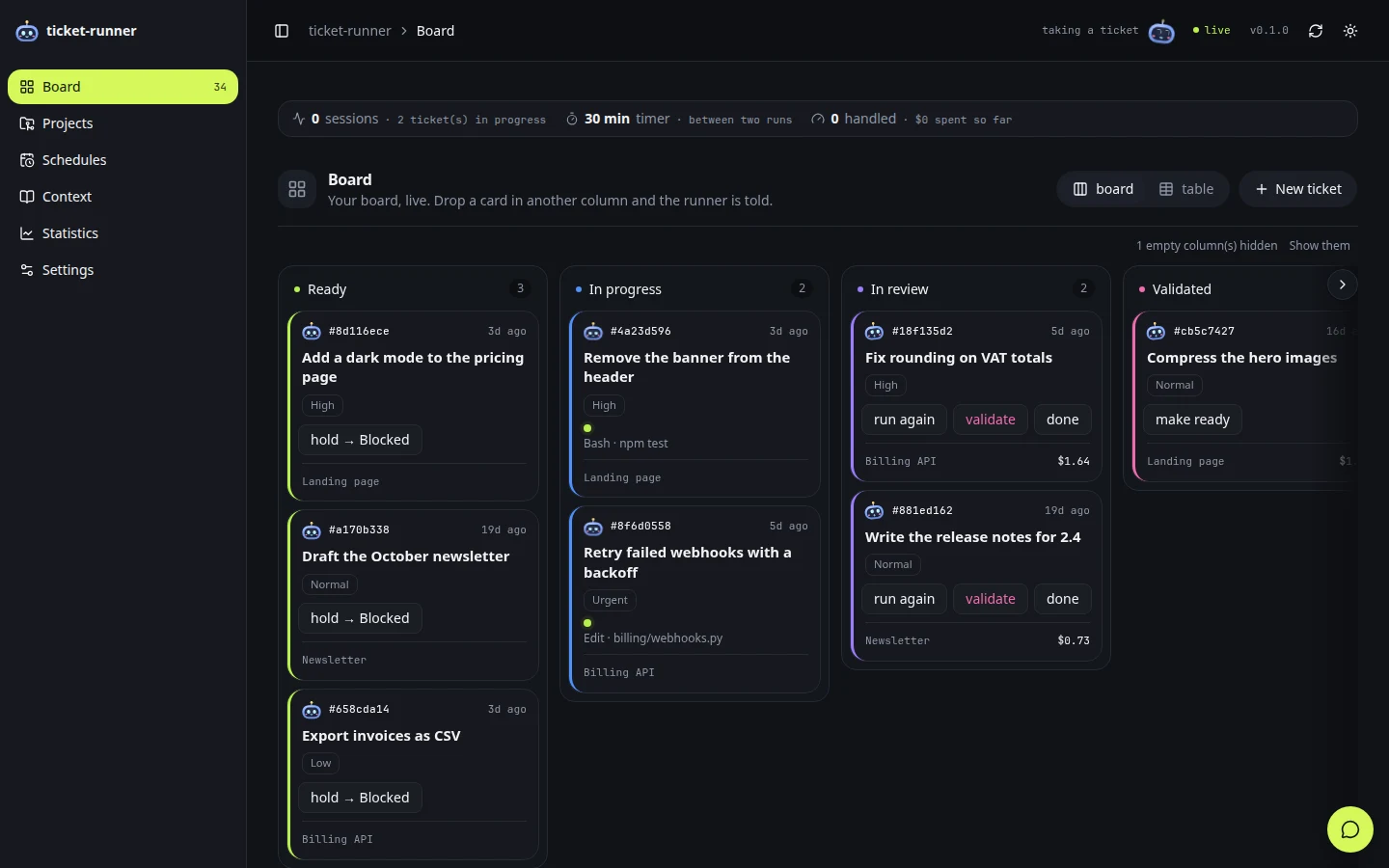Open the chat bubble button
Screen dimensions: 1389x868
[x=1350, y=829]
